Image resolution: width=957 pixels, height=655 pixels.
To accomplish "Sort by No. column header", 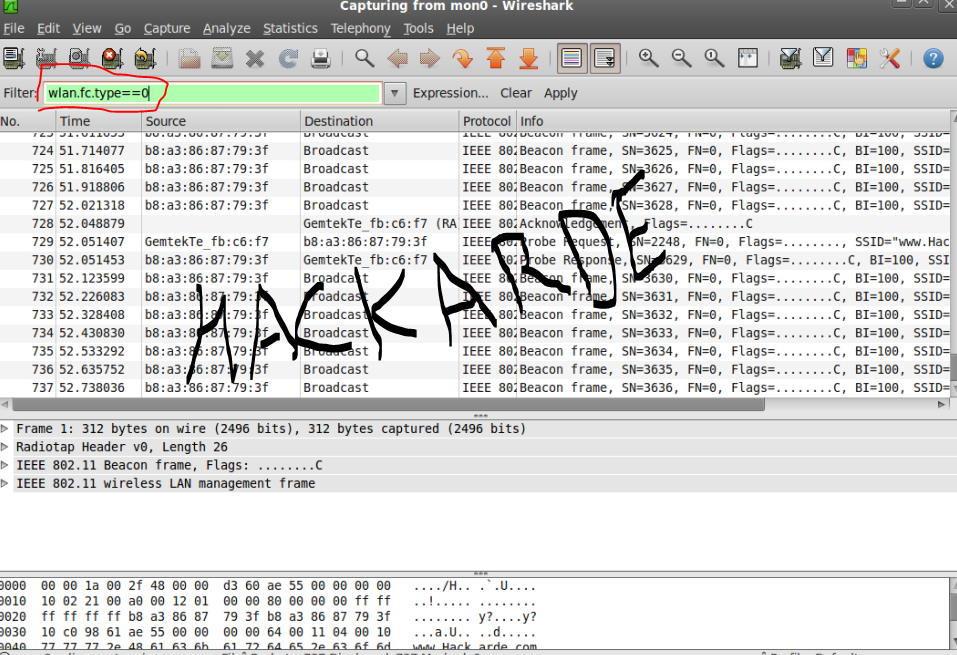I will (27, 121).
